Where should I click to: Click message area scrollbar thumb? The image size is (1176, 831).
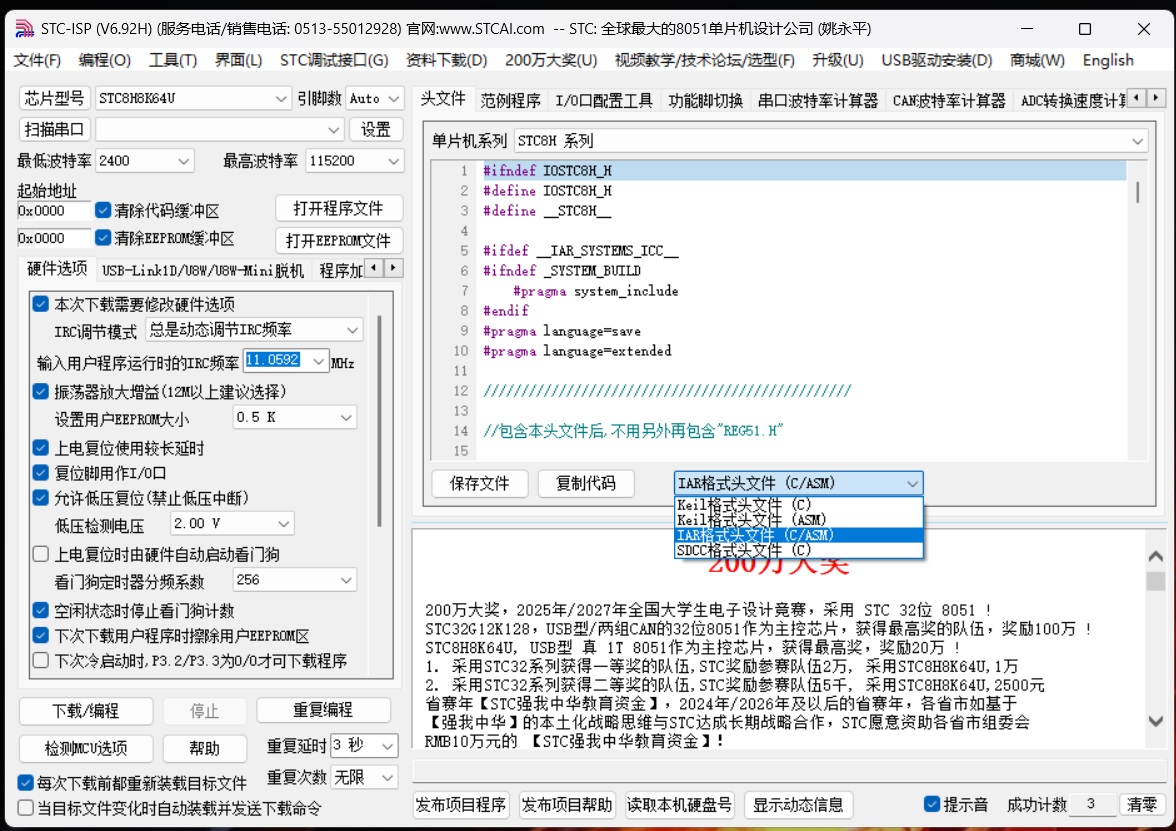(x=1156, y=581)
